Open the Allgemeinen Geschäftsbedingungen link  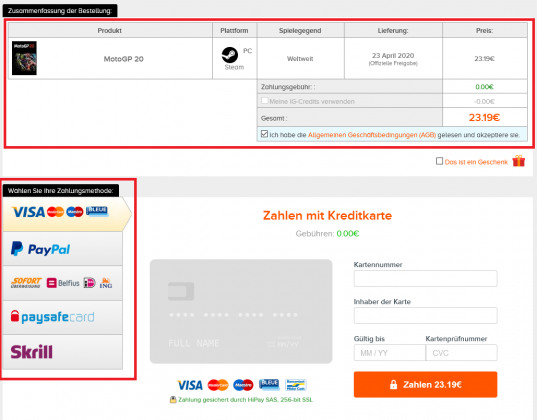[372, 135]
